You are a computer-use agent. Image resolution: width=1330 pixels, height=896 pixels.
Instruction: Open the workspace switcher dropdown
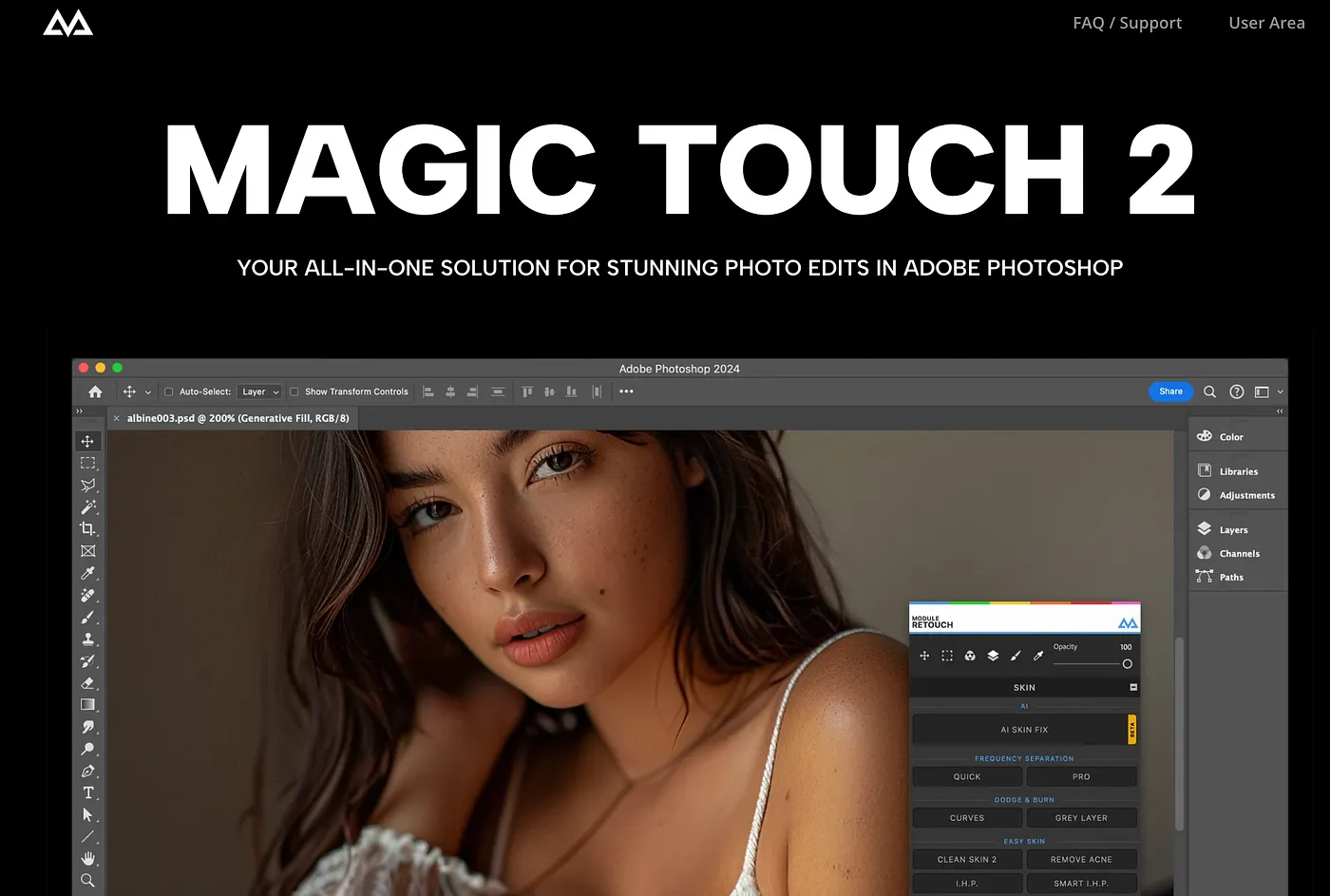coord(1268,391)
